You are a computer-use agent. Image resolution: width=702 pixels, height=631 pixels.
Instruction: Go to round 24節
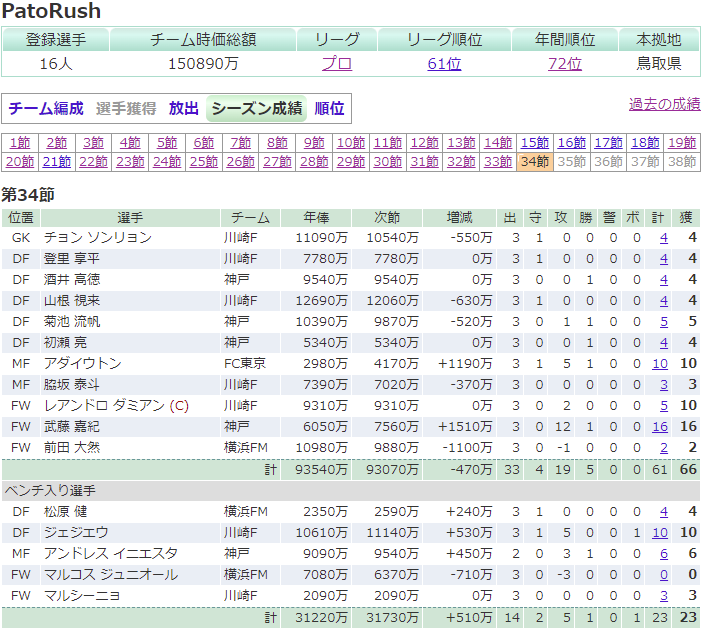[167, 162]
